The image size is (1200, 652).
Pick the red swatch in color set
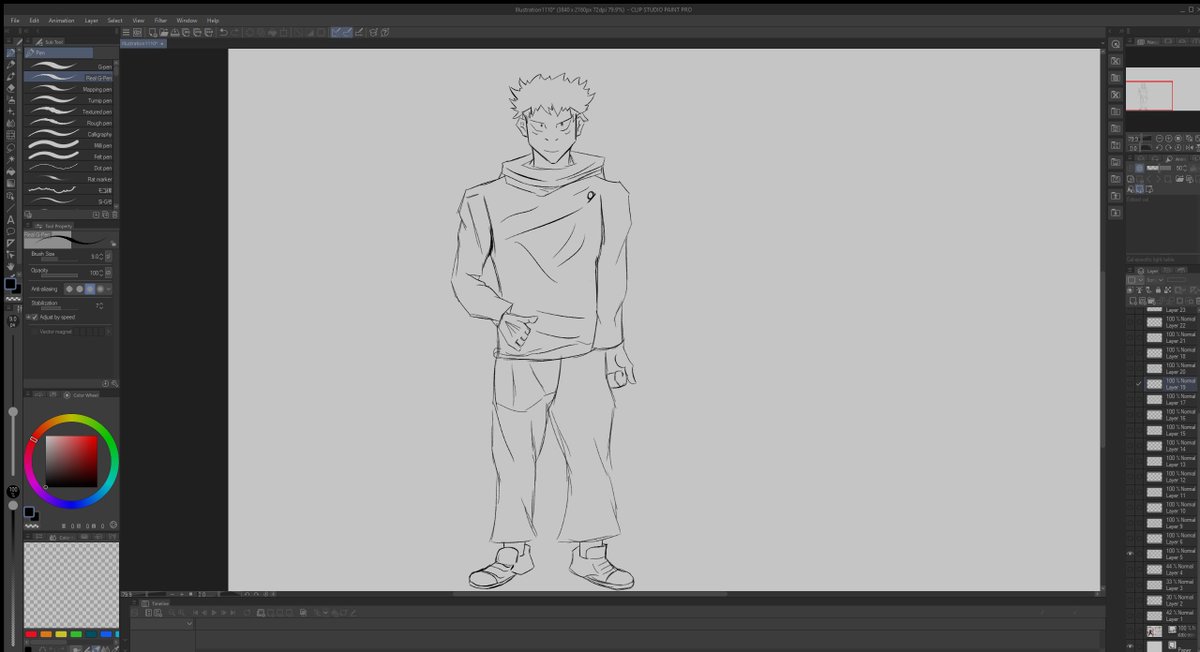tap(31, 634)
